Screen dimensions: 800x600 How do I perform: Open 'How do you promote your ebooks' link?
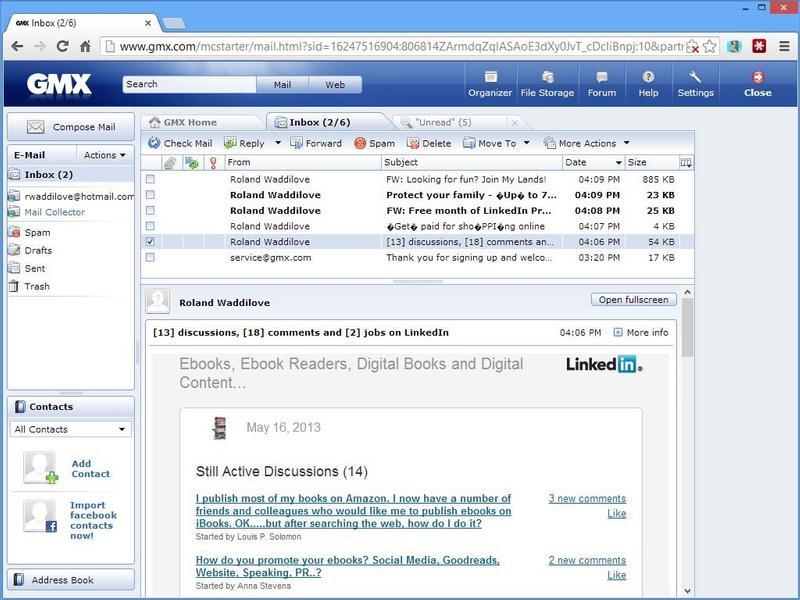click(x=347, y=566)
